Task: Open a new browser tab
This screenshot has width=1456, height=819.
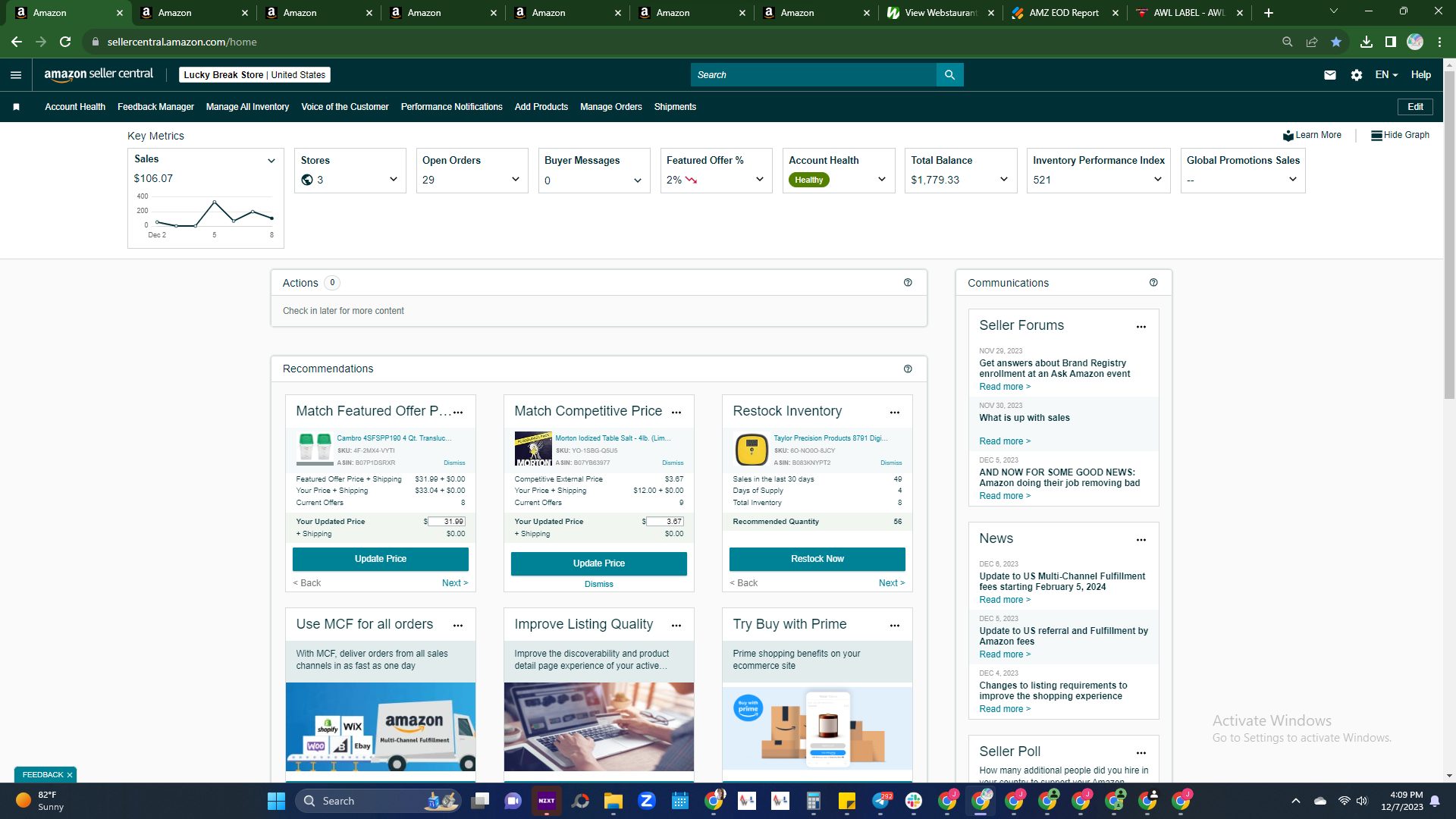Action: point(1269,13)
